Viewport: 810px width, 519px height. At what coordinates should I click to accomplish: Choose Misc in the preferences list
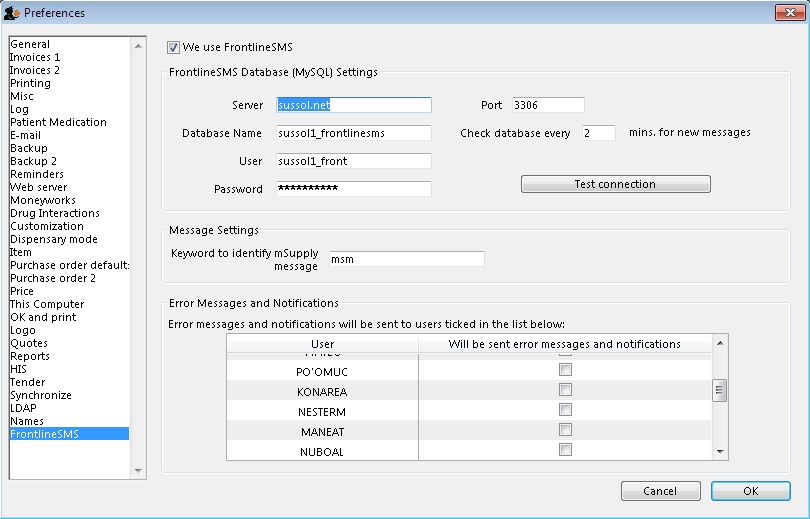pos(69,96)
